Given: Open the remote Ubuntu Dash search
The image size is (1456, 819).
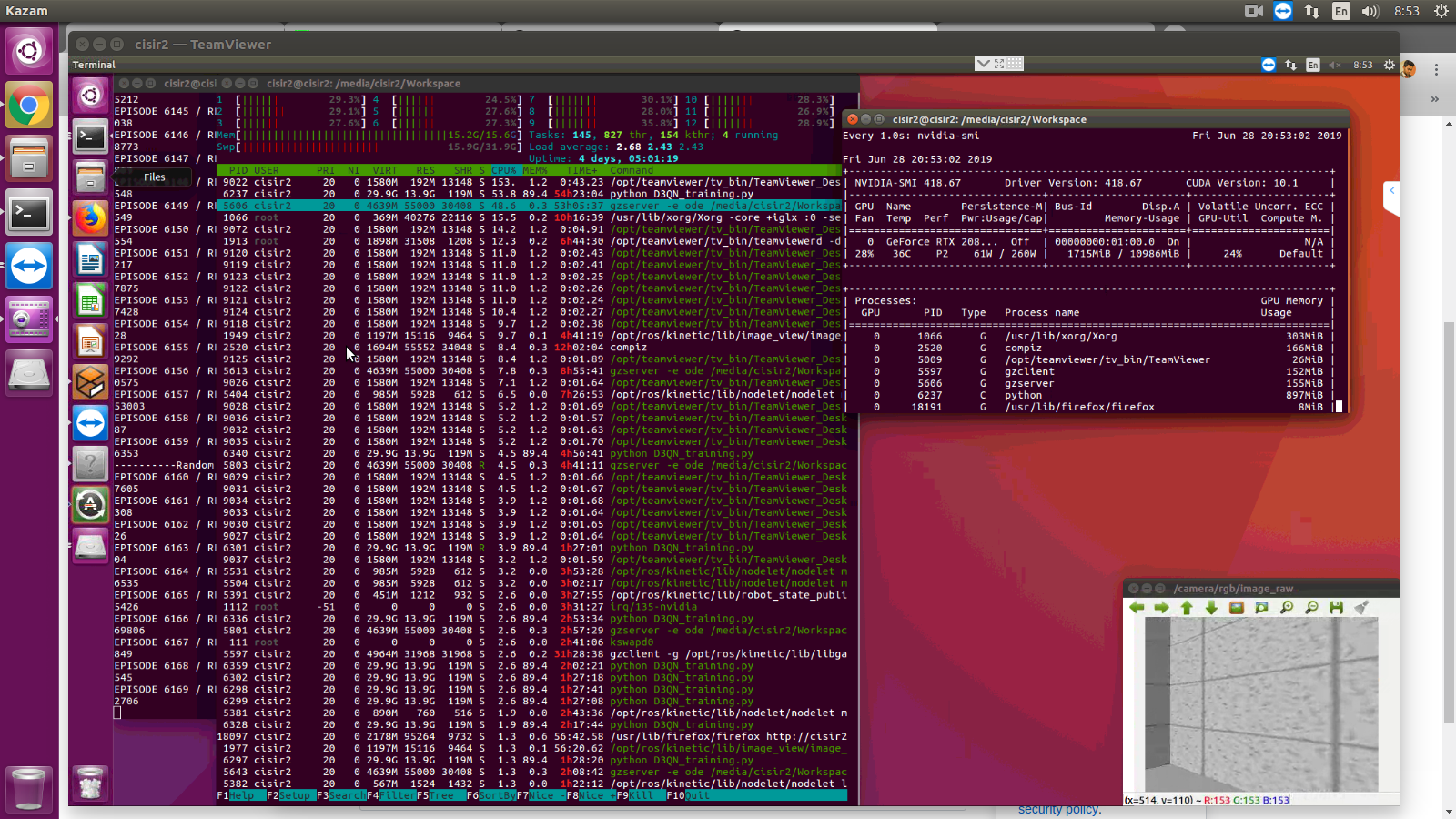Looking at the screenshot, I should (90, 95).
